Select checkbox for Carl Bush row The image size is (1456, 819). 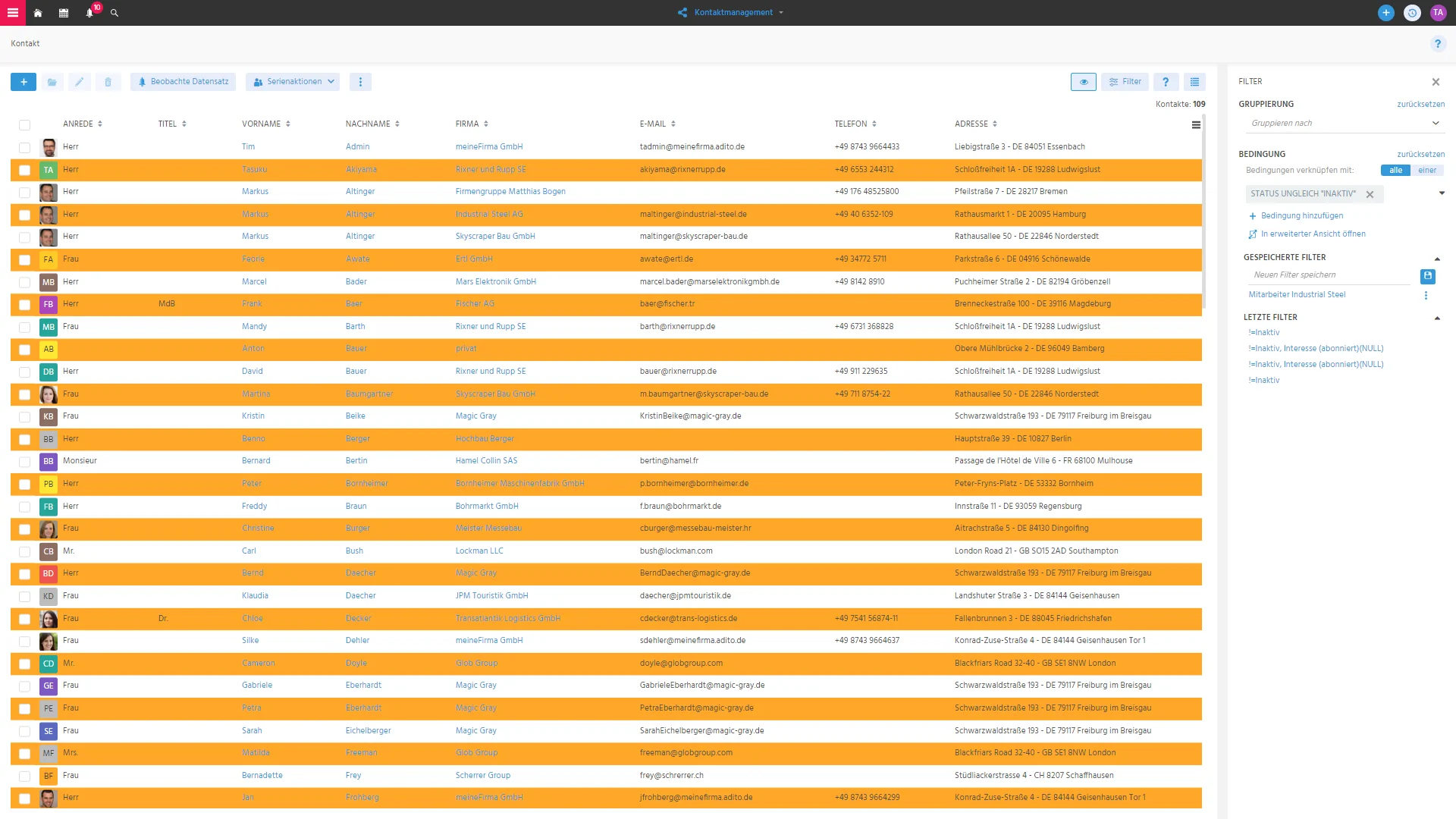[x=24, y=552]
